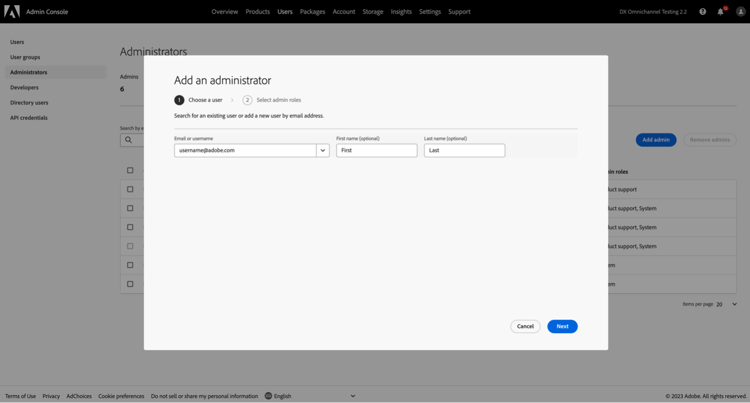Click the Remove admins button
The width and height of the screenshot is (750, 403).
click(x=710, y=140)
